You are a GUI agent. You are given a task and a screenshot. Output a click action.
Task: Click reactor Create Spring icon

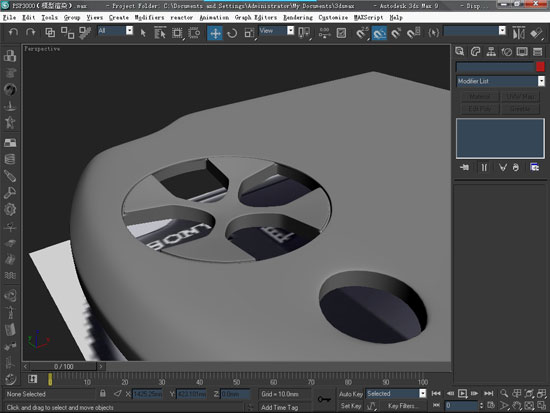point(10,159)
